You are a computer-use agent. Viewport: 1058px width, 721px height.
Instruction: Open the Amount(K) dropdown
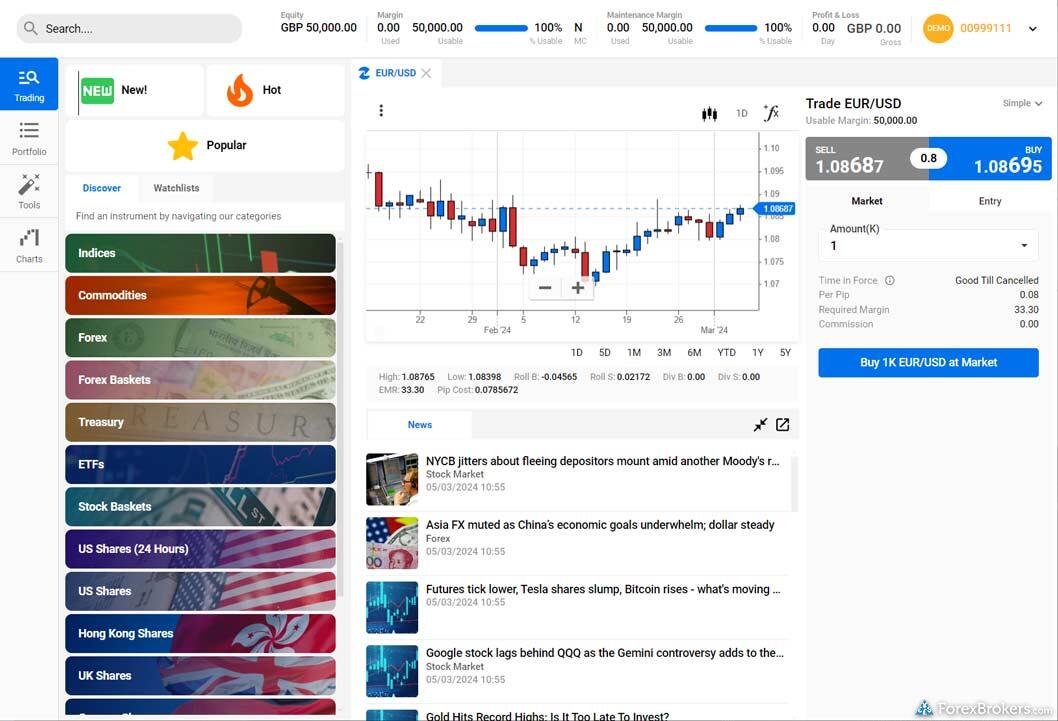click(928, 246)
